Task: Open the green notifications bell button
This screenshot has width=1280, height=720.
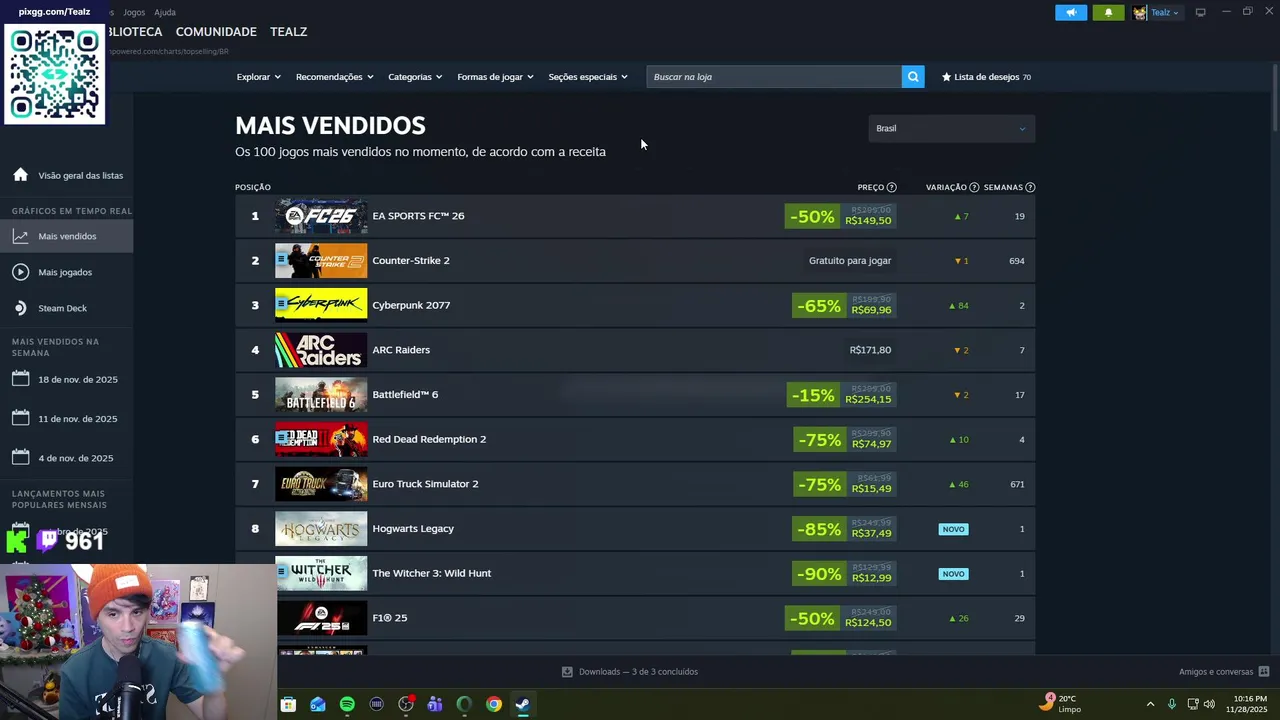Action: click(1108, 12)
